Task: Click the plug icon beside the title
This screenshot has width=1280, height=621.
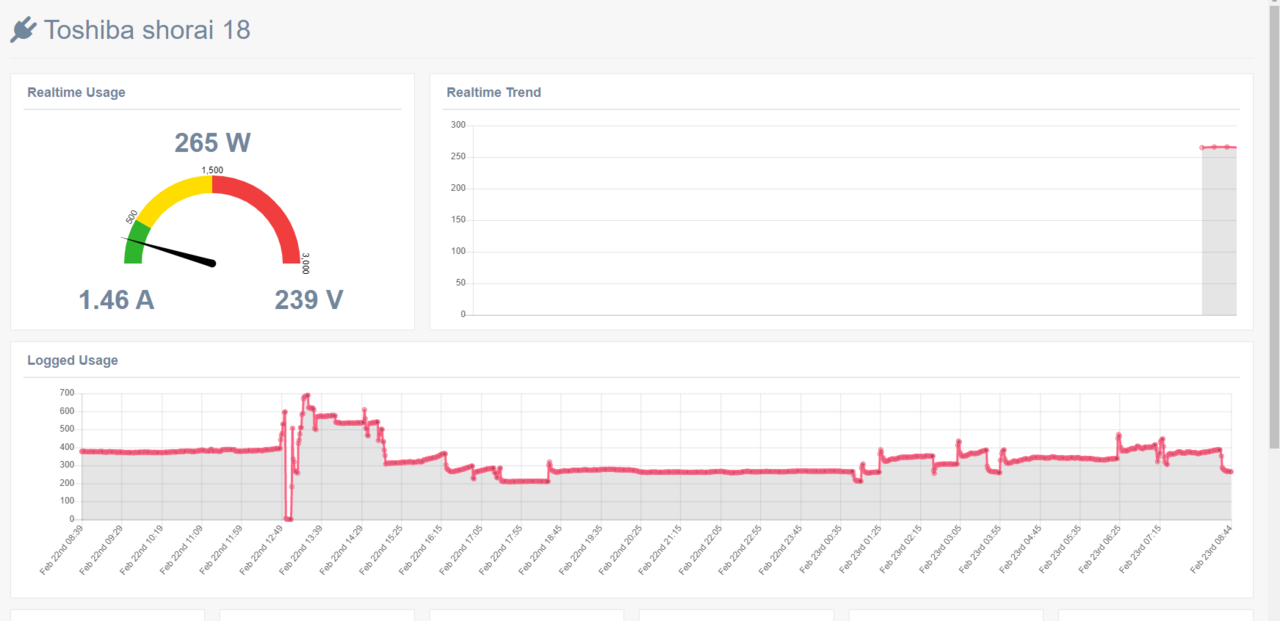Action: [x=23, y=30]
